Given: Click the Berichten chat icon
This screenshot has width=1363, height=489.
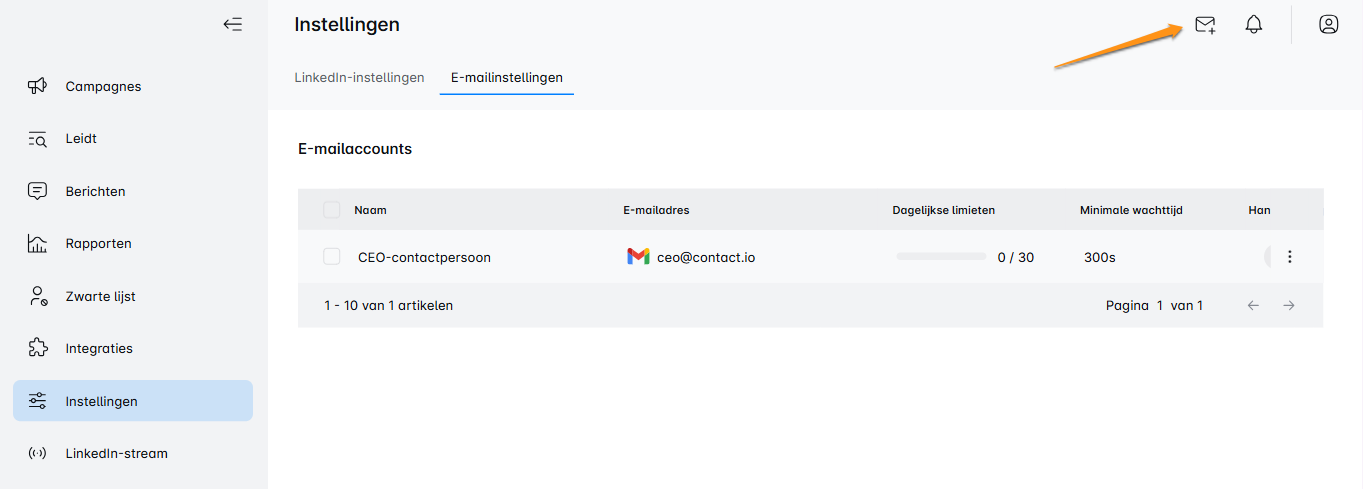Looking at the screenshot, I should [38, 191].
